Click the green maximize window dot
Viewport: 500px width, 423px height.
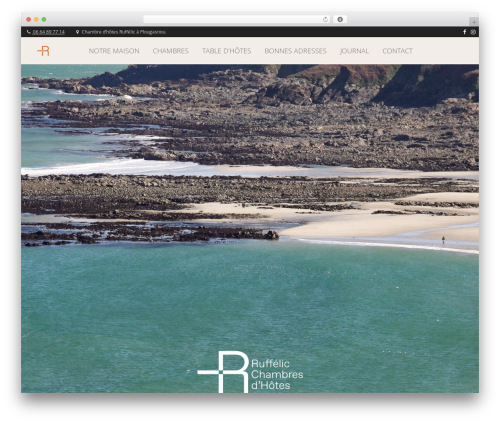44,19
